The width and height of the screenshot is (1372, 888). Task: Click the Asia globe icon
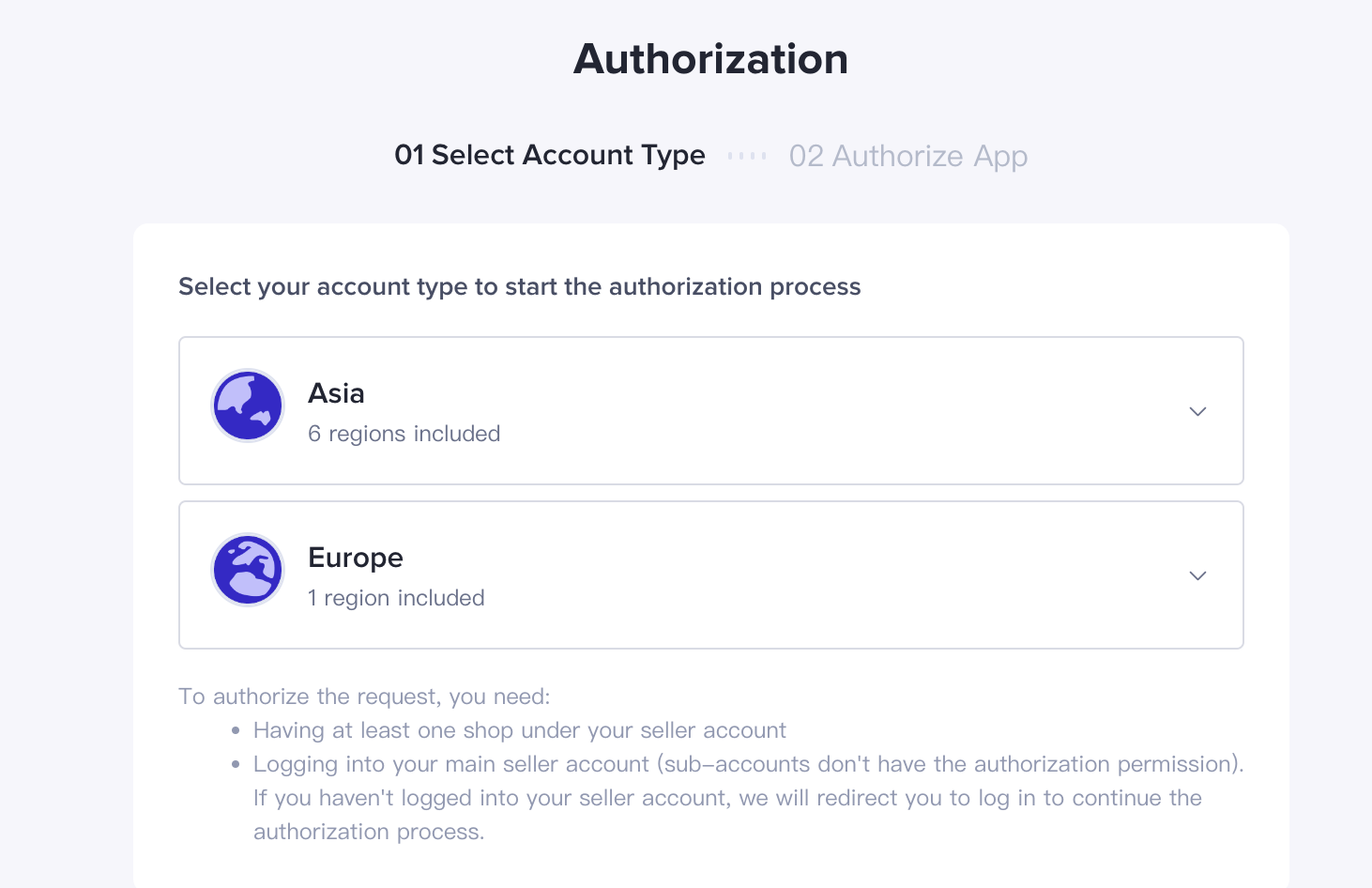click(x=248, y=406)
